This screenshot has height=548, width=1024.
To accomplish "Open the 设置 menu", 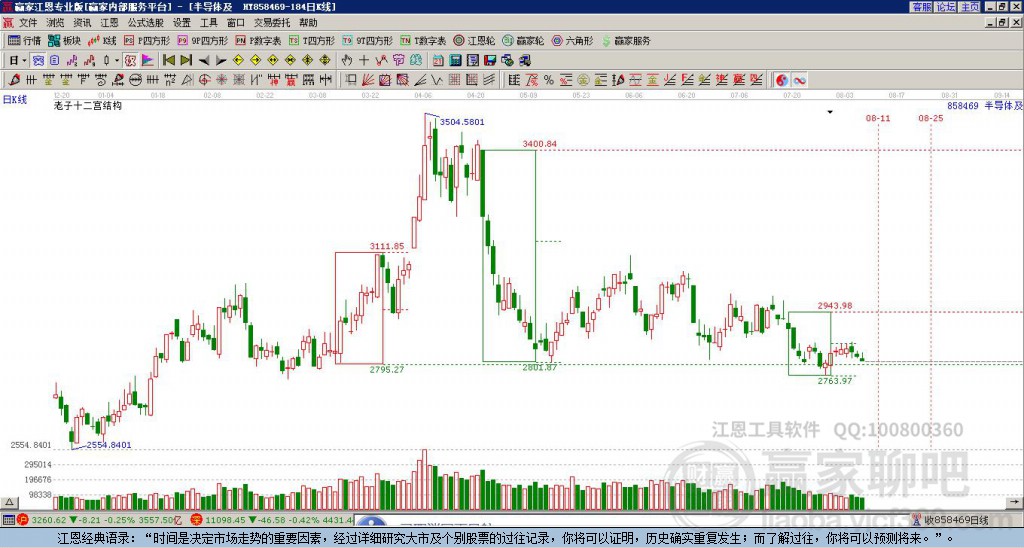I will 182,23.
